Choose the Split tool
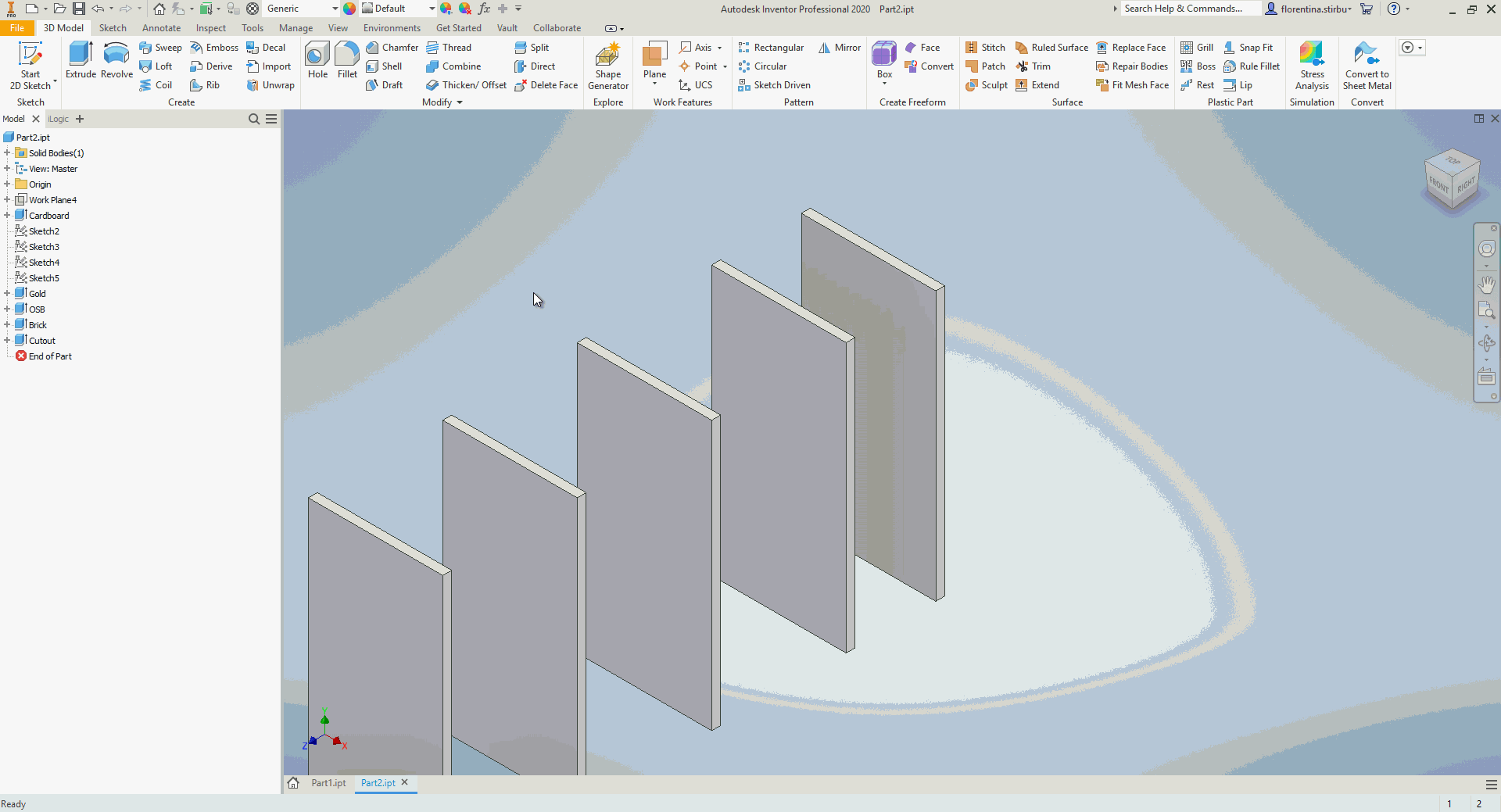1501x812 pixels. coord(532,48)
